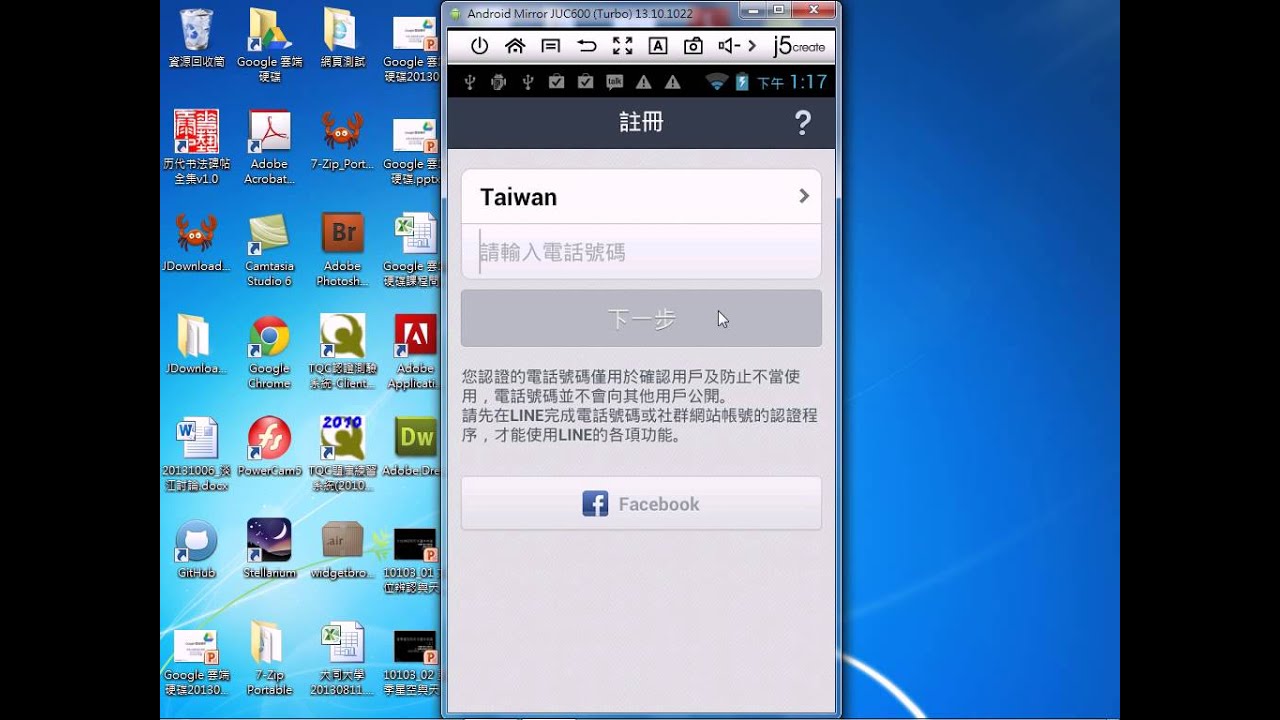The image size is (1280, 720).
Task: Click the Back arrow toolbar icon
Action: [x=587, y=46]
